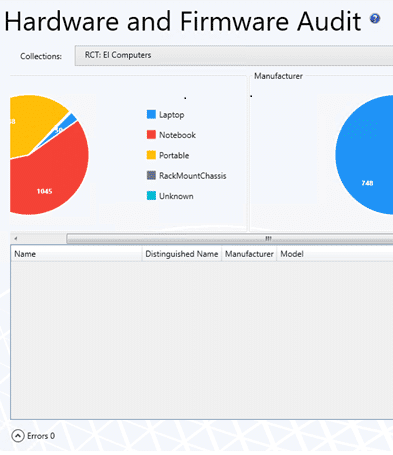Select the Laptop legend label
393x455 pixels.
[x=172, y=115]
